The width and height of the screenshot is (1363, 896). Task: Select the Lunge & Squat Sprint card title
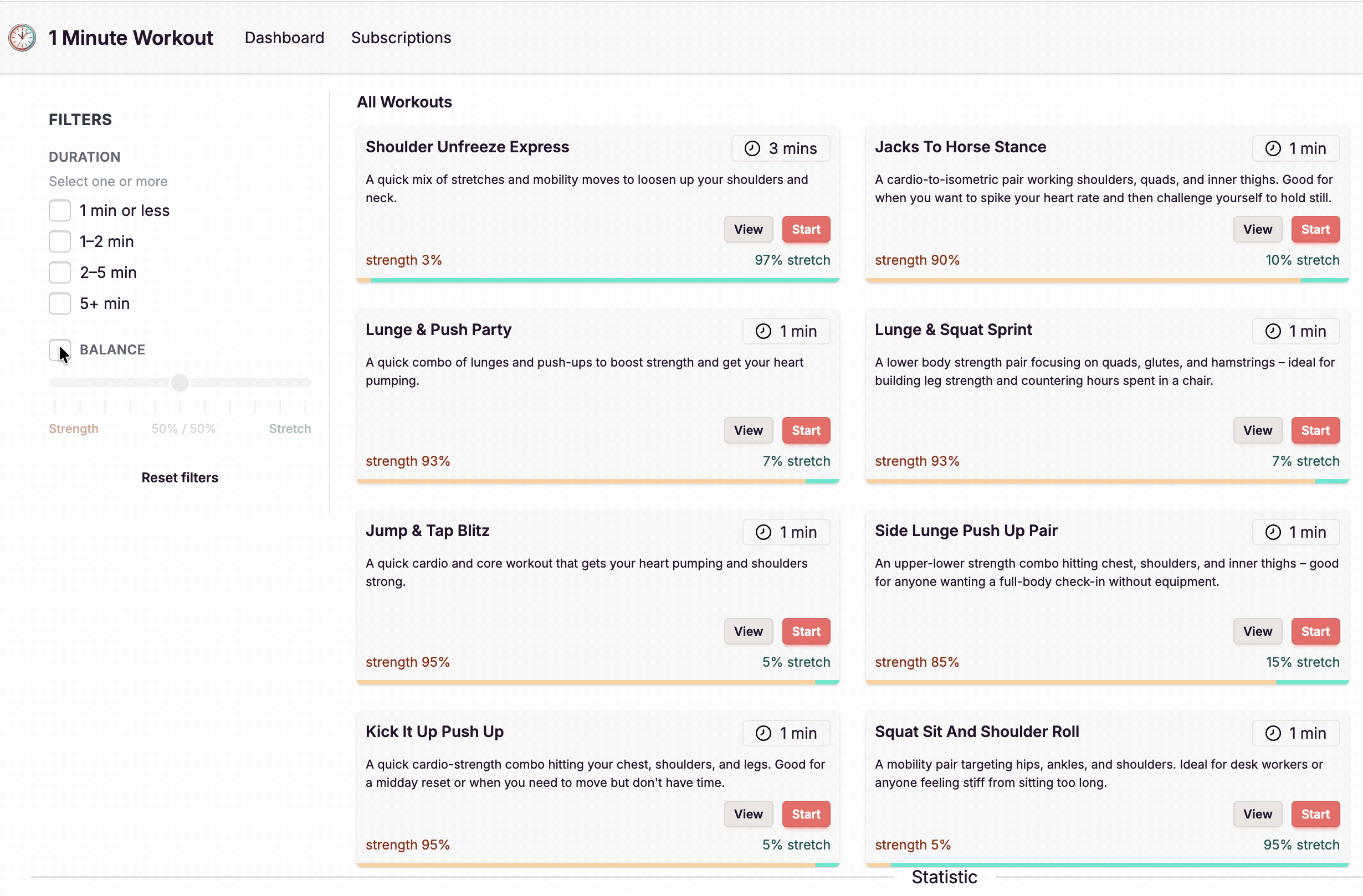pyautogui.click(x=953, y=330)
